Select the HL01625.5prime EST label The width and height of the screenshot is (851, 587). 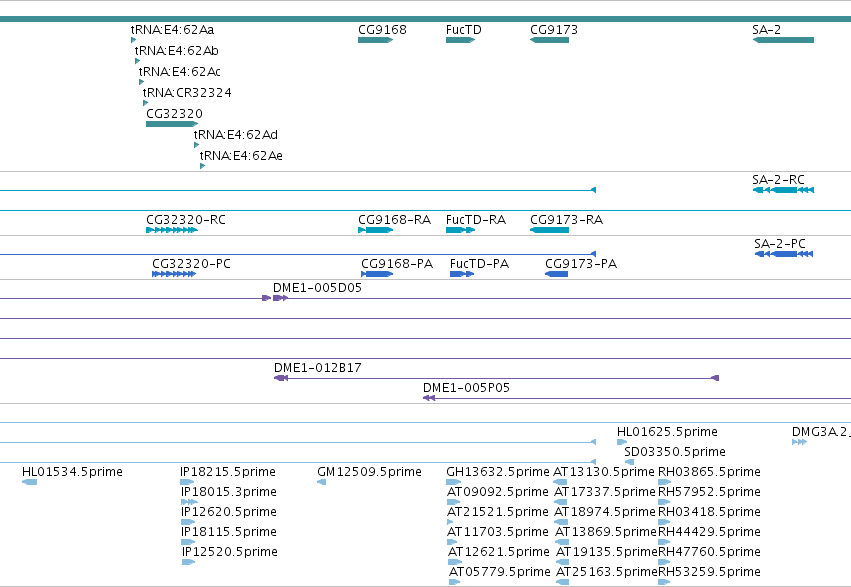pyautogui.click(x=667, y=432)
